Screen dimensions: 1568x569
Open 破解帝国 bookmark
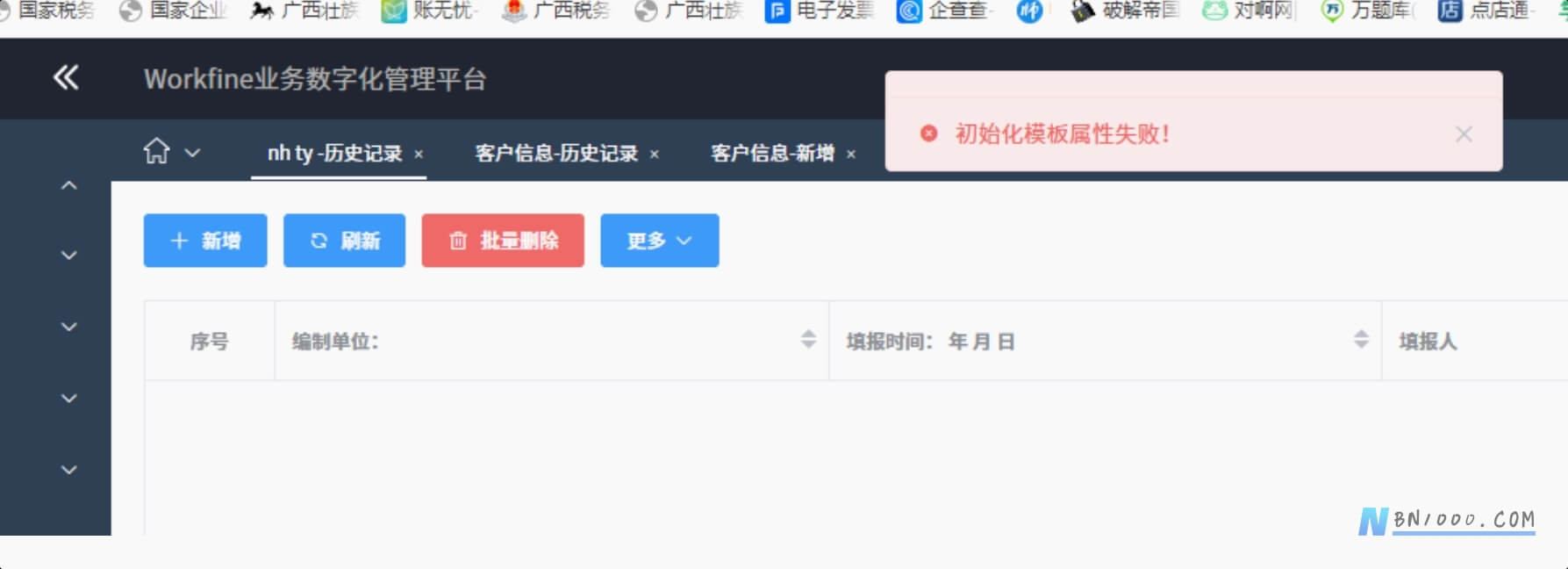point(1126,11)
